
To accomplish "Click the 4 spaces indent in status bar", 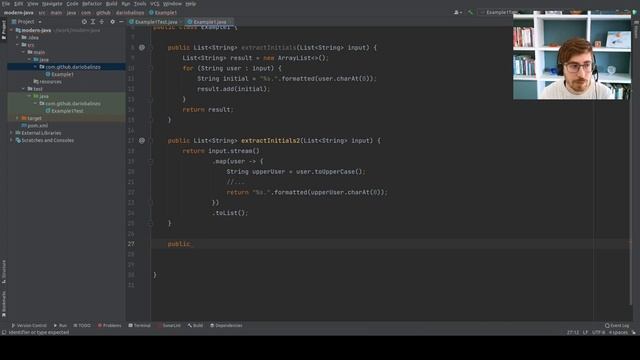I will tap(618, 333).
